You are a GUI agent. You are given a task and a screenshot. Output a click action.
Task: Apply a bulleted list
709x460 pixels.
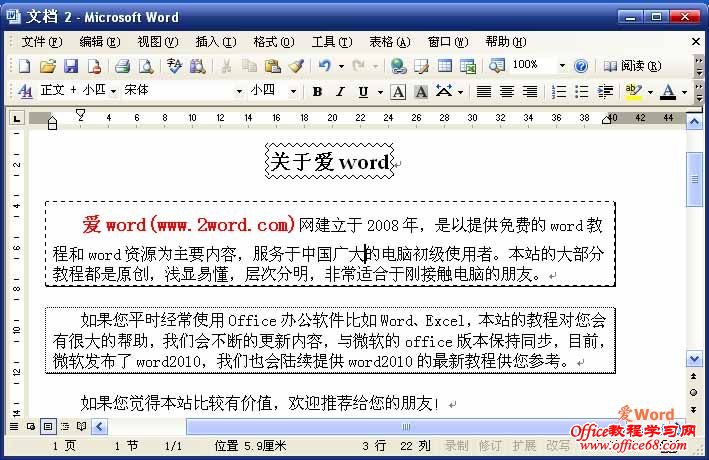point(581,92)
